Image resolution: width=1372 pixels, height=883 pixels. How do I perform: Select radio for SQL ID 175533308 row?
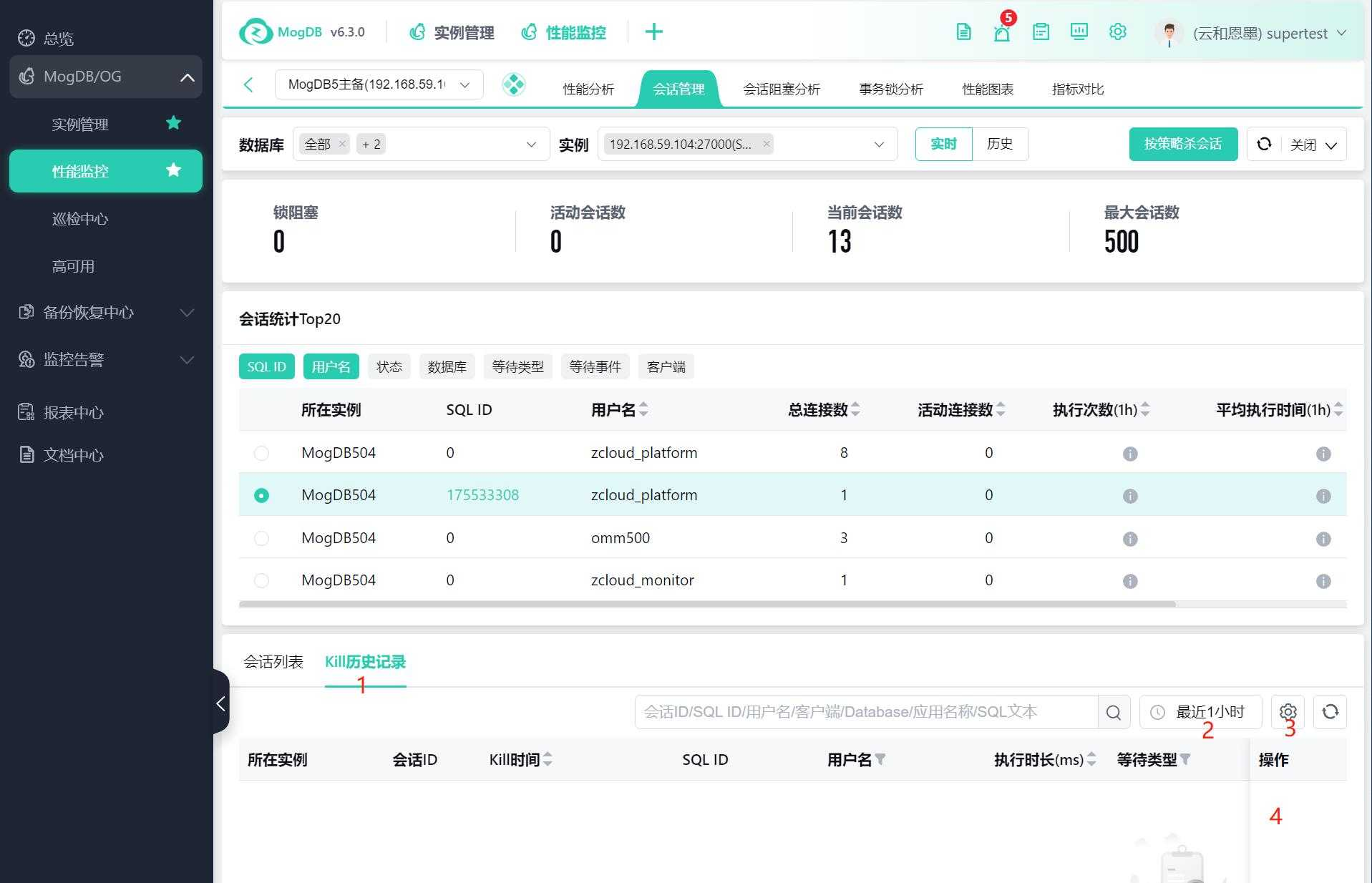tap(261, 495)
